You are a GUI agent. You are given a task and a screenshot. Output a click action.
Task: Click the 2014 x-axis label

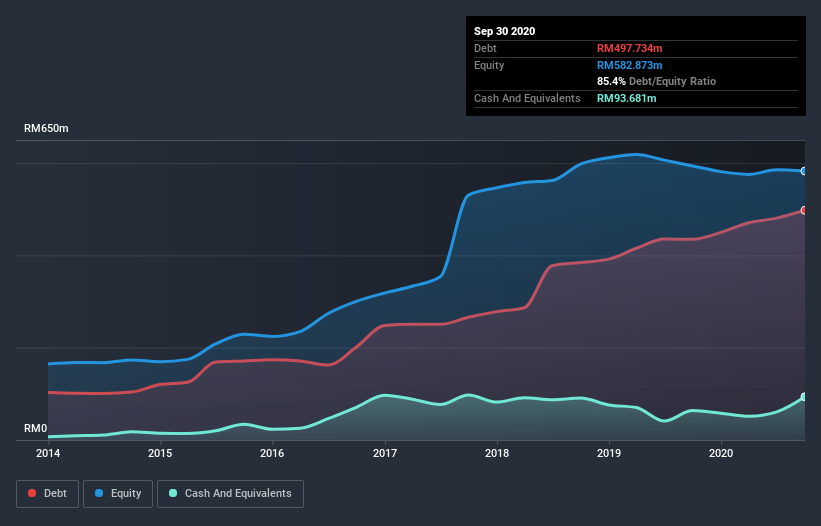(48, 453)
